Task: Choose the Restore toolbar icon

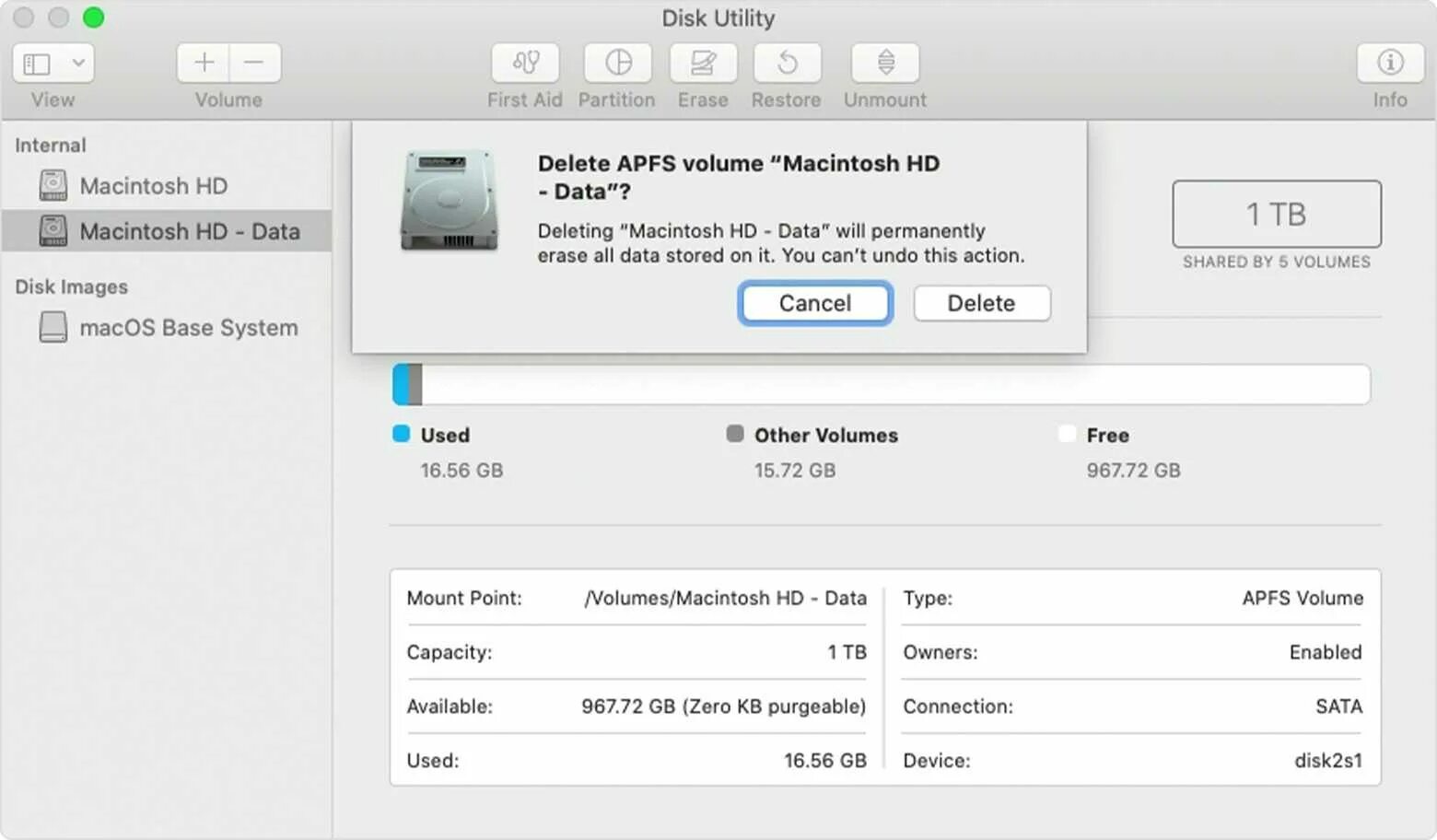Action: pyautogui.click(x=787, y=63)
